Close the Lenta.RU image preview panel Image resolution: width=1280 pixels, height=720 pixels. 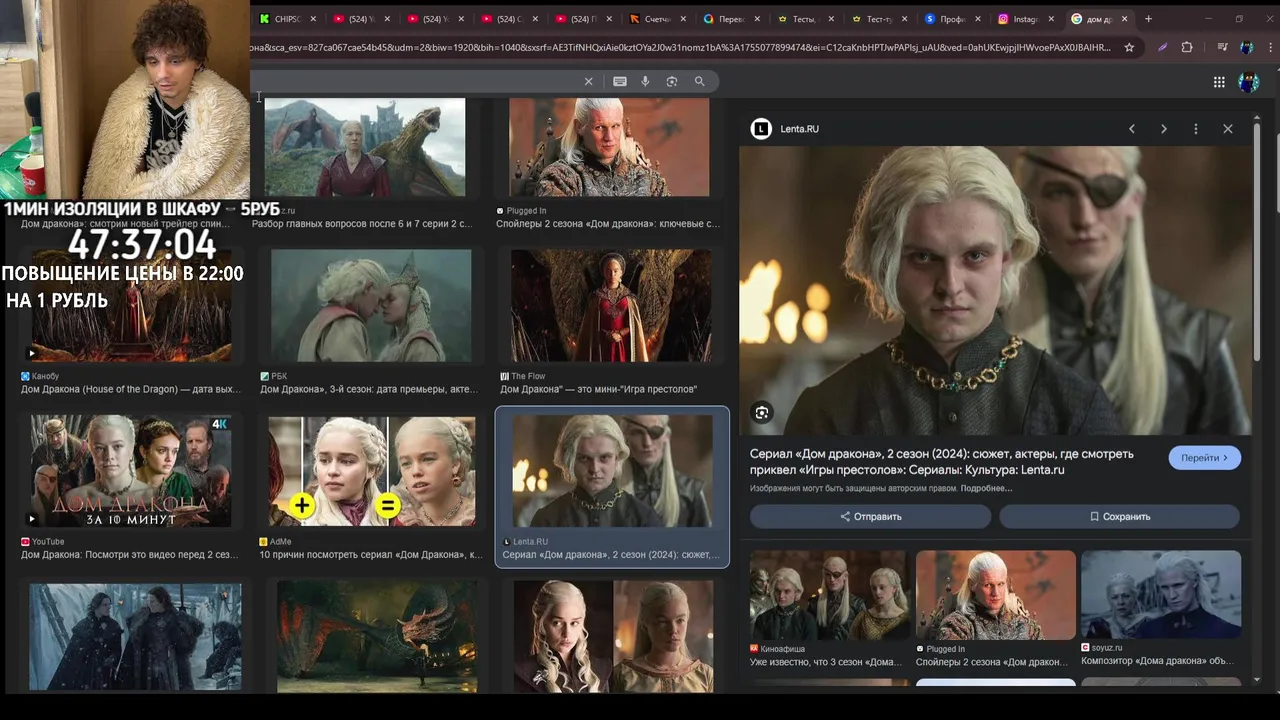click(1228, 129)
